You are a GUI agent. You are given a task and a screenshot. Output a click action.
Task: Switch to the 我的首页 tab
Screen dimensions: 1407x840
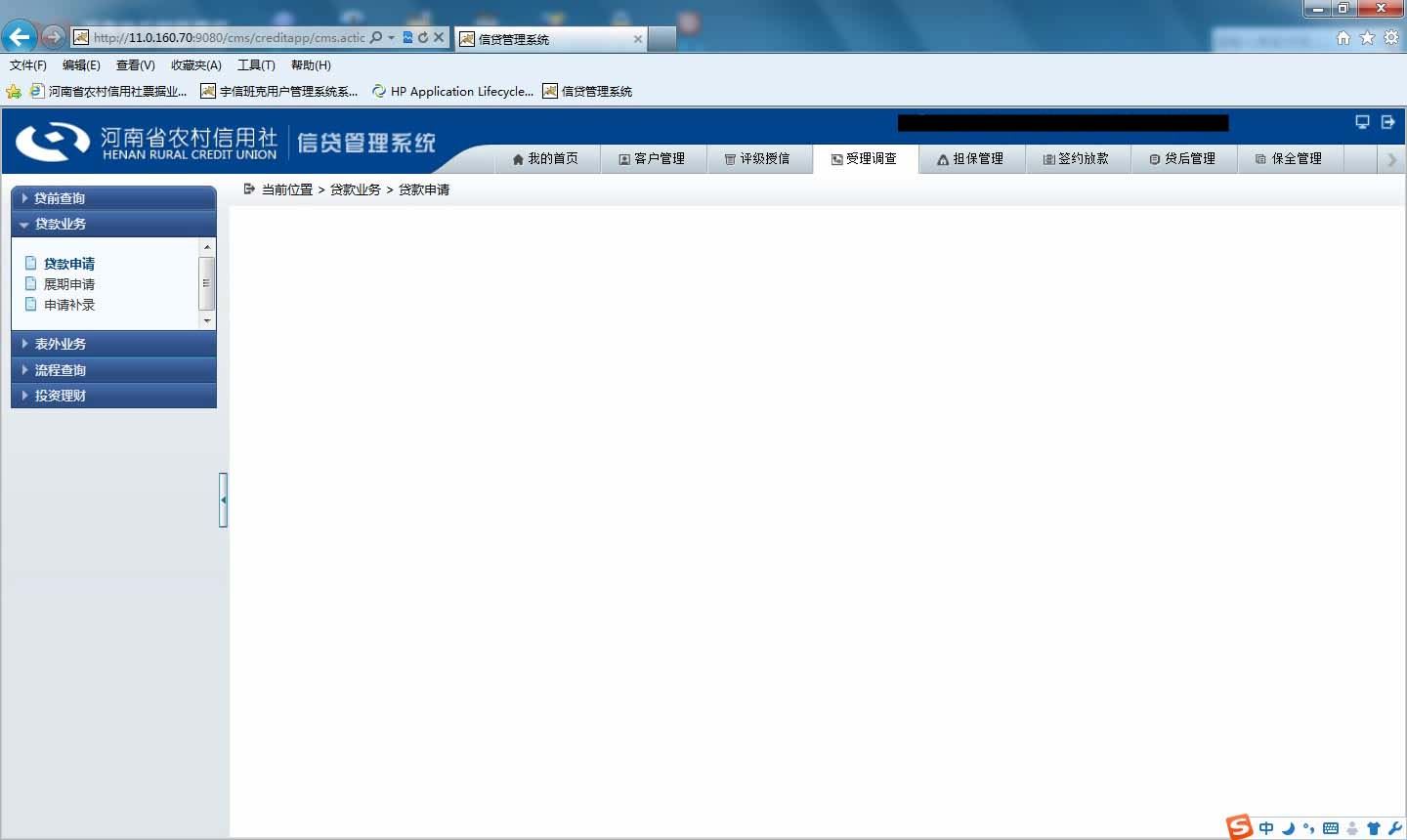pyautogui.click(x=545, y=158)
